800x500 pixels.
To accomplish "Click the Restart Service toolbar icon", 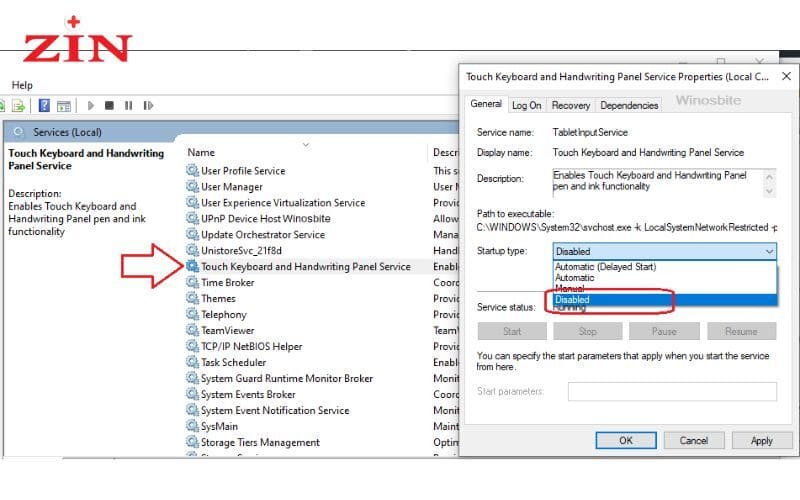I will pyautogui.click(x=148, y=106).
